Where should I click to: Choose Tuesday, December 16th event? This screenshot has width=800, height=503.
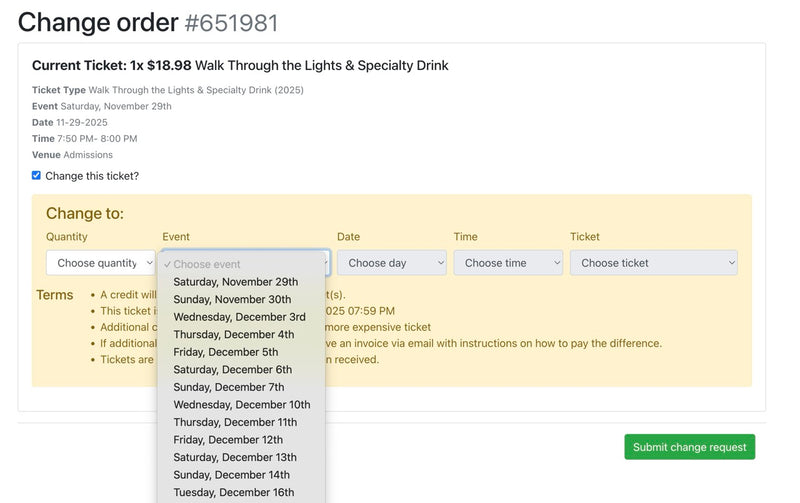(234, 492)
